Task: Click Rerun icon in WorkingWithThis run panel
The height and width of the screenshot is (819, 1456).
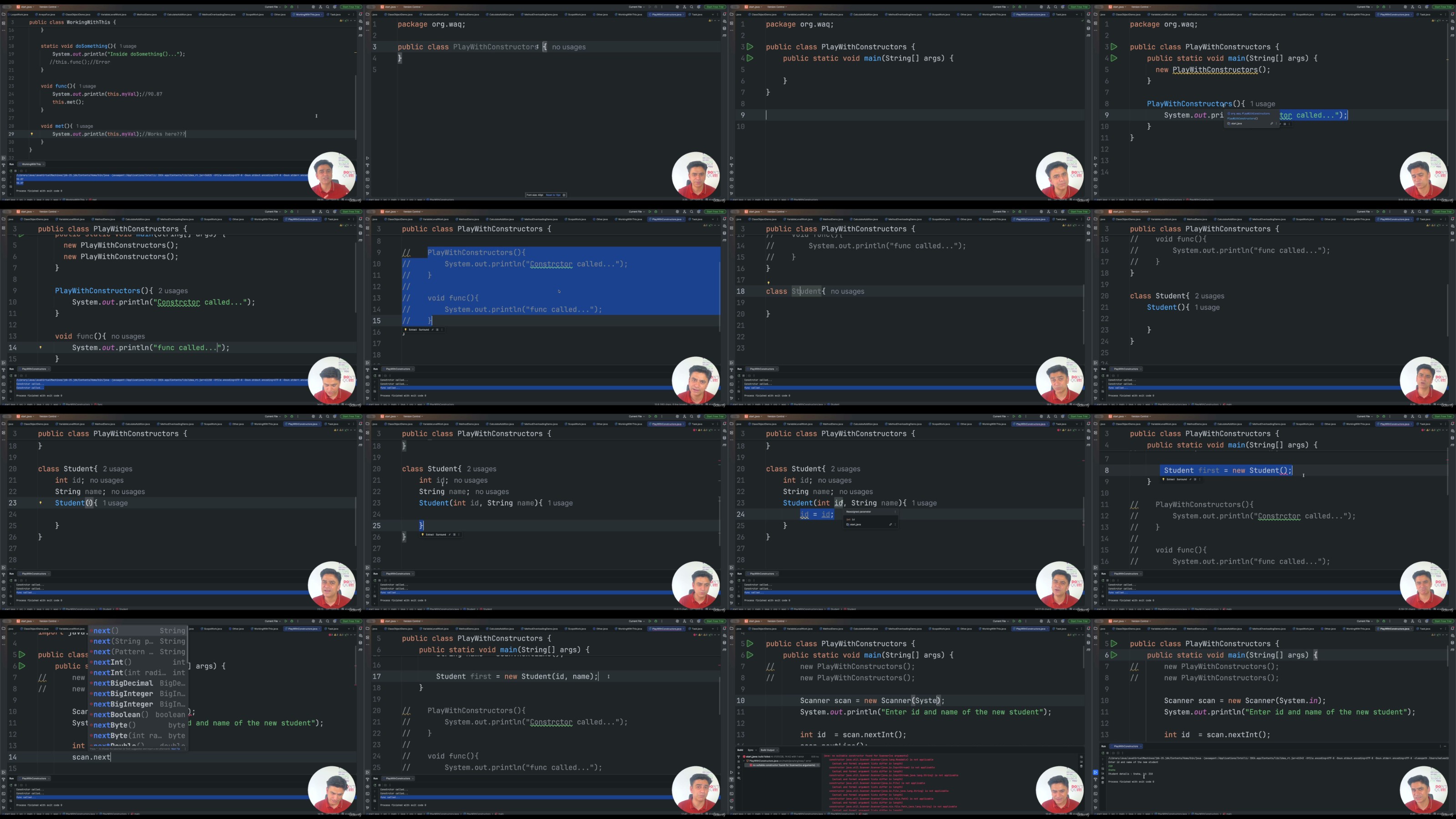Action: 11,171
